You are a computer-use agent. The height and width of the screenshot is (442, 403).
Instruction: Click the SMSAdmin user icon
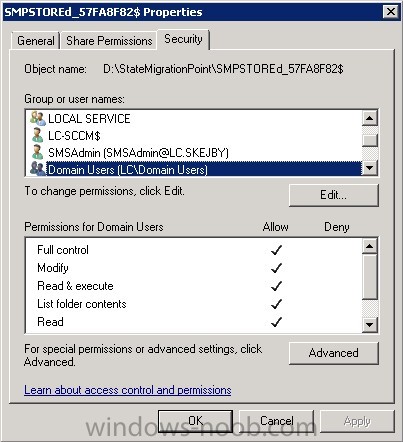click(38, 152)
